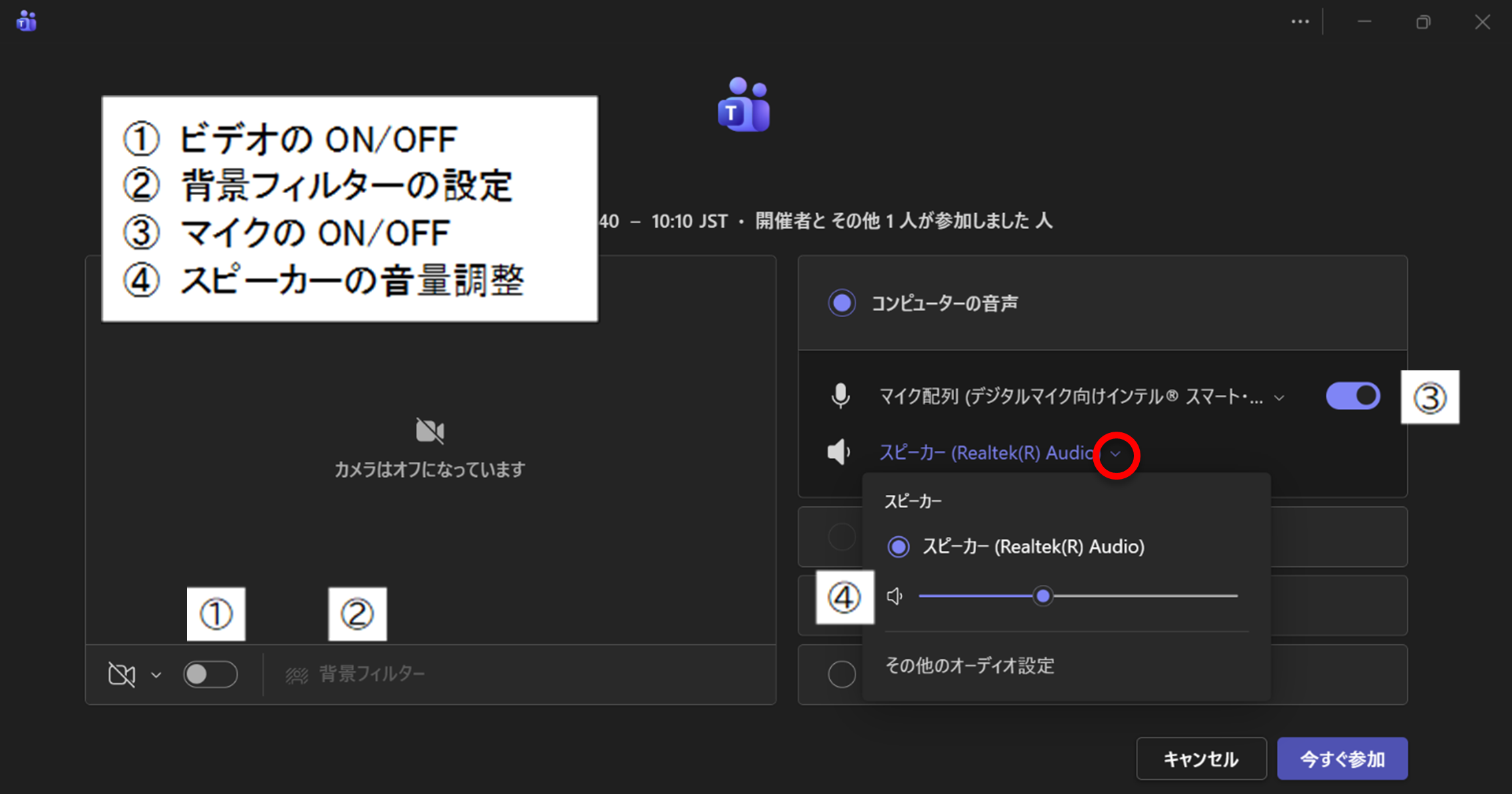Select the bottom empty audio option radio button

842,674
